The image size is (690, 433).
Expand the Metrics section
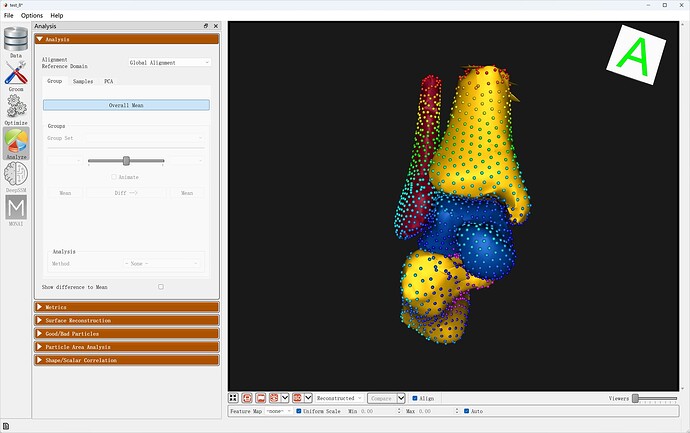click(127, 307)
